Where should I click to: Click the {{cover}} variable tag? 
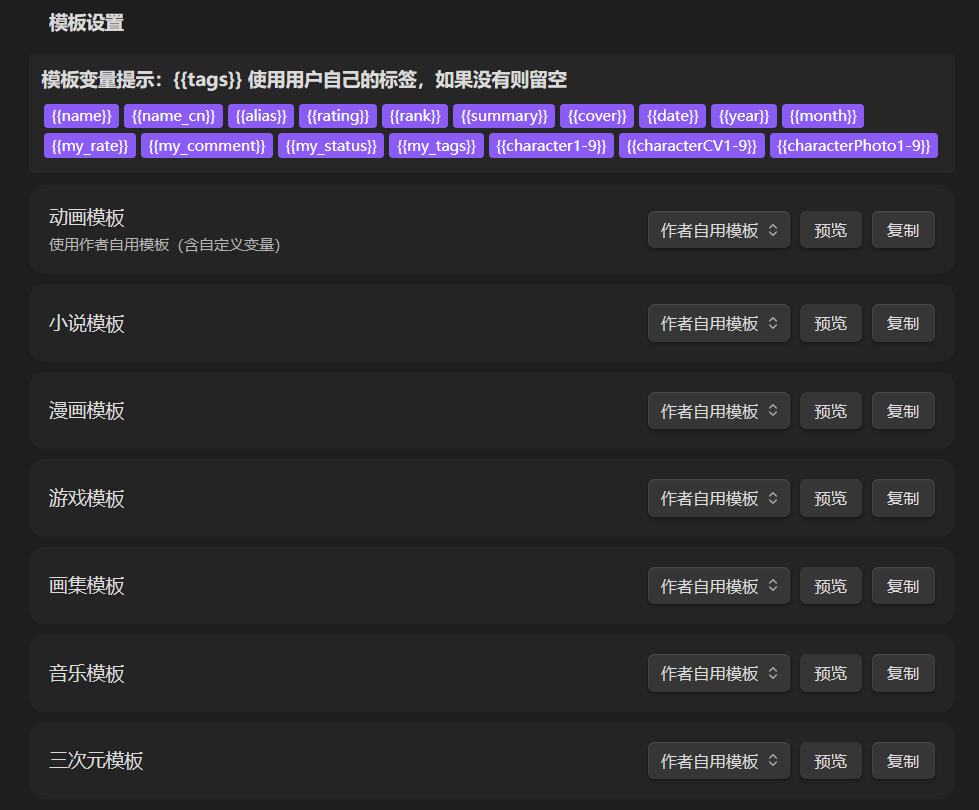click(x=597, y=116)
